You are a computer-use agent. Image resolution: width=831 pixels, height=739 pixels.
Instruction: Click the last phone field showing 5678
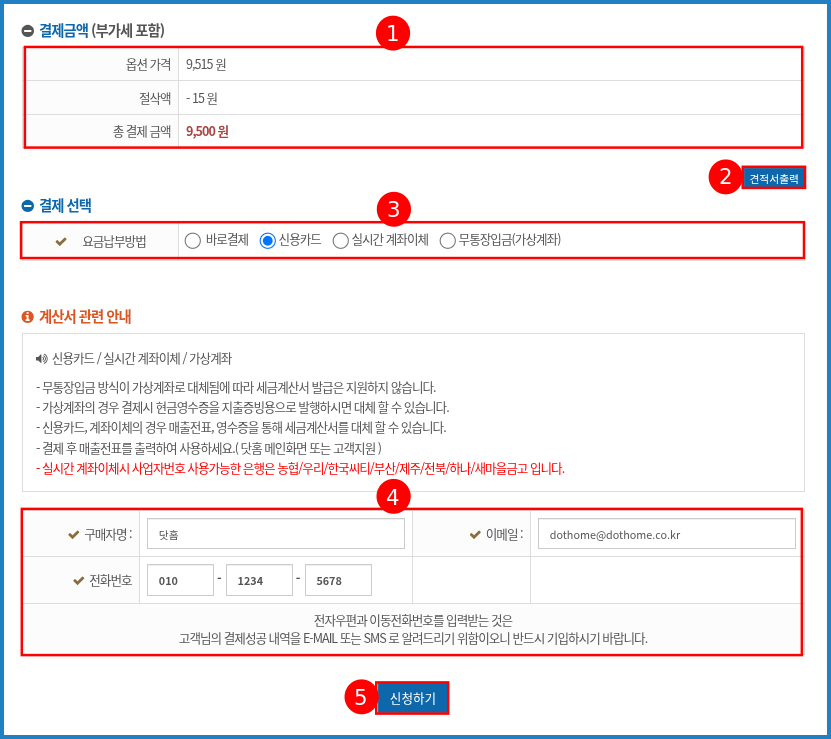338,580
